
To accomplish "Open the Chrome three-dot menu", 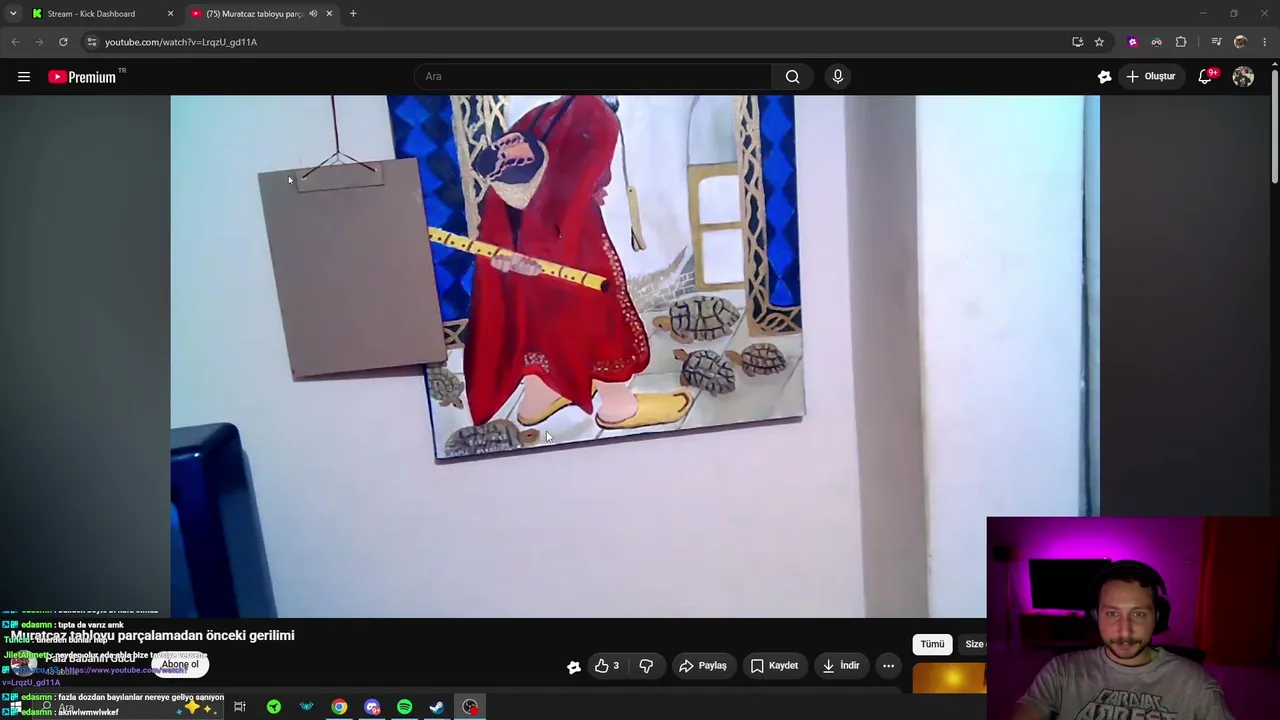I will [x=1265, y=42].
